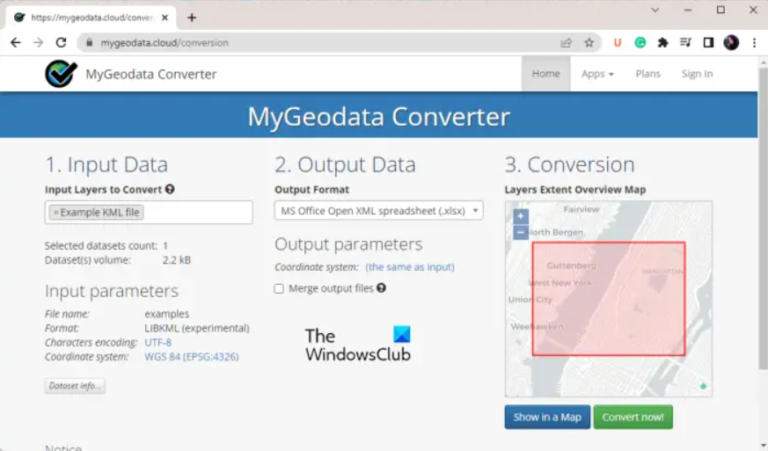768x451 pixels.
Task: Click help icon beside Input Layers to Convert
Action: click(170, 189)
